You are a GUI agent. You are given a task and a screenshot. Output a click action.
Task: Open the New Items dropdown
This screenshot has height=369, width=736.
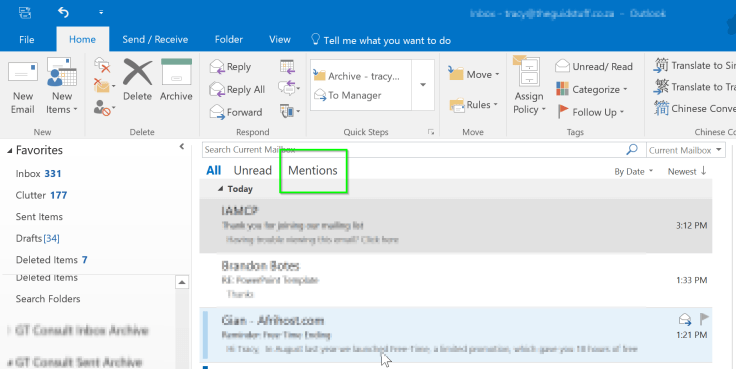[x=62, y=87]
